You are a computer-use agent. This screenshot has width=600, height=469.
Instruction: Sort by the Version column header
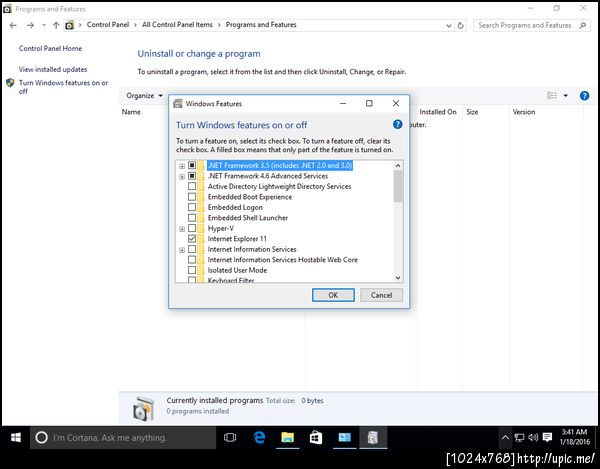[524, 112]
